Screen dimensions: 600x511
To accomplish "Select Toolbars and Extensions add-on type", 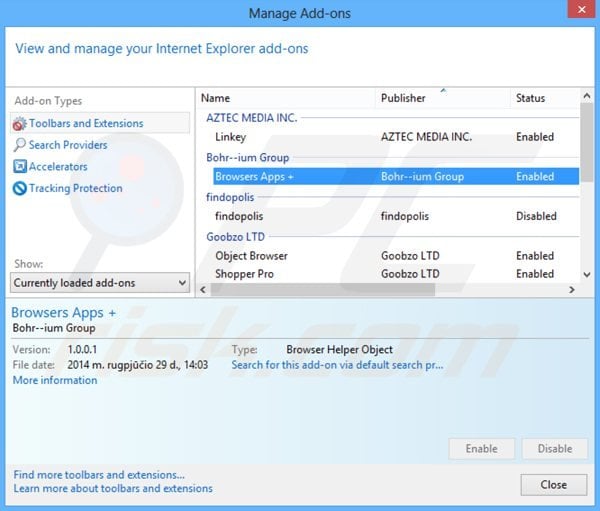I will coord(100,123).
